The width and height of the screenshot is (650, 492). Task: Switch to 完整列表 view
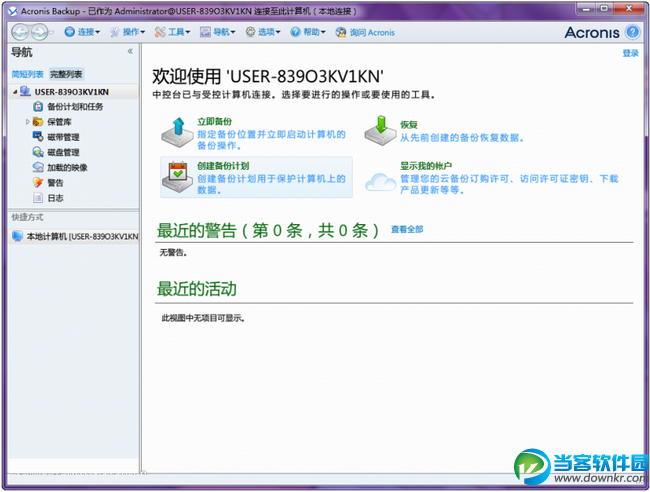coord(66,74)
